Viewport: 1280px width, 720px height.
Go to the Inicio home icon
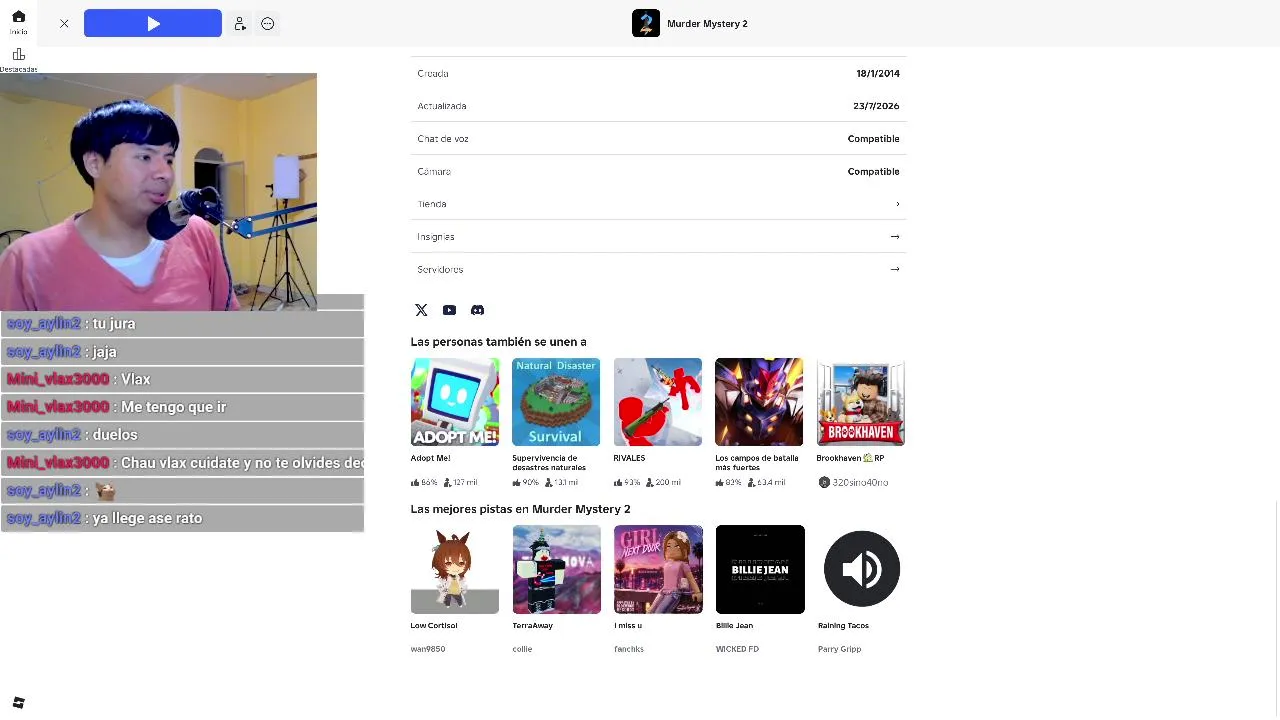(x=18, y=17)
